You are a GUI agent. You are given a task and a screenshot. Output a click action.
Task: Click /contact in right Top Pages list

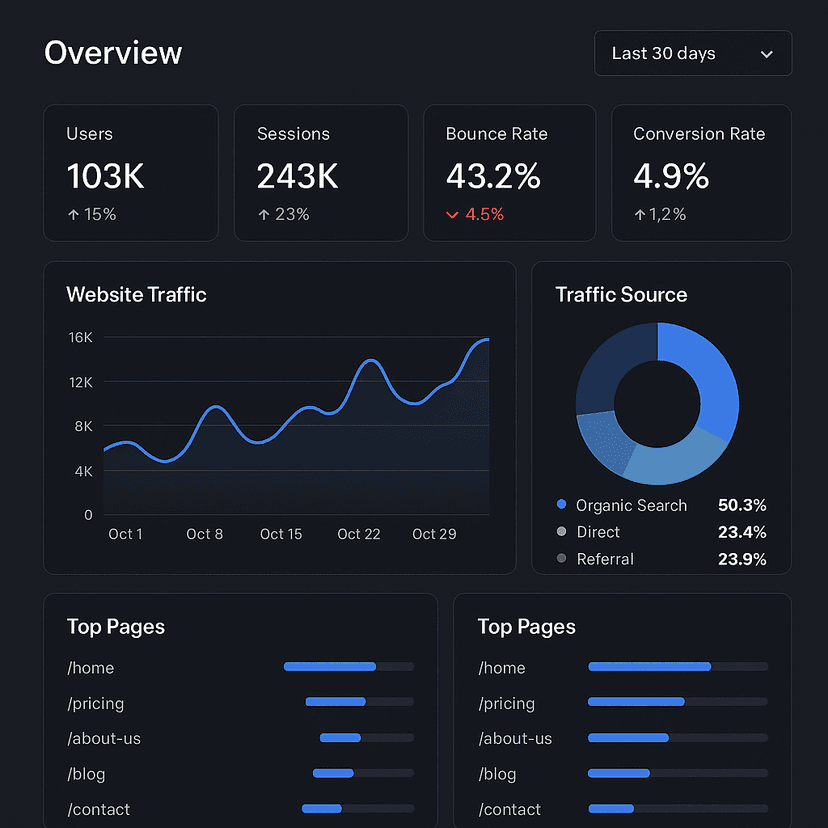510,809
